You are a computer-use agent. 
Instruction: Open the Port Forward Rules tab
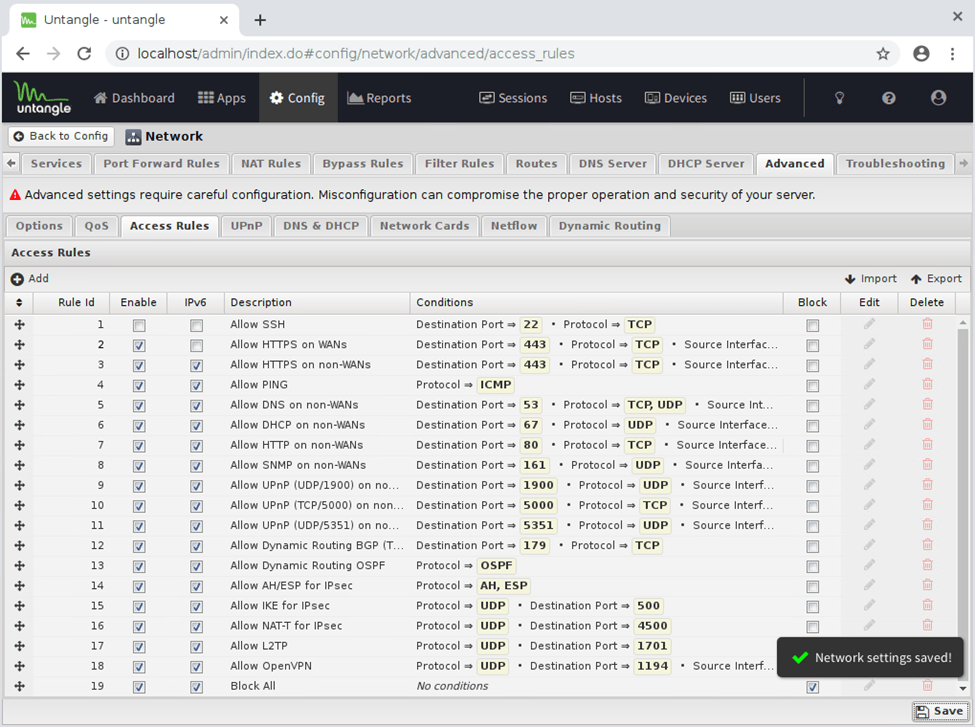coord(161,164)
